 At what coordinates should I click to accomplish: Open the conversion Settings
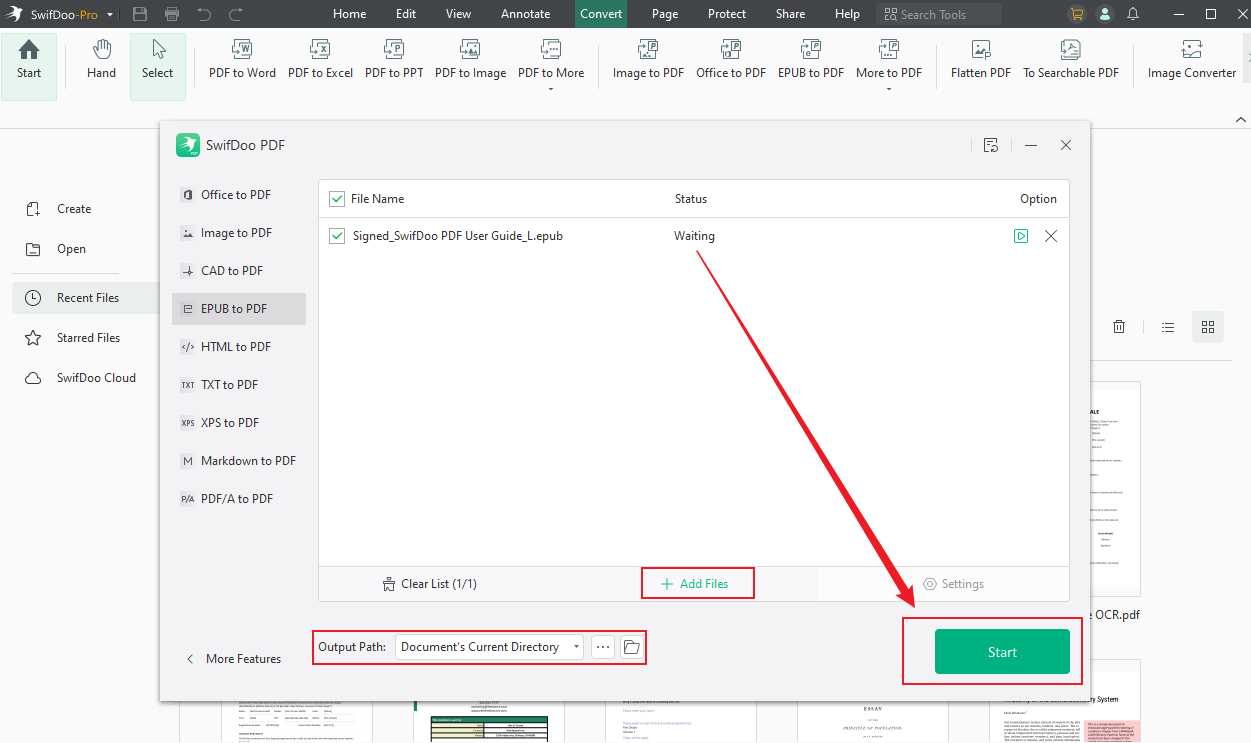point(953,584)
